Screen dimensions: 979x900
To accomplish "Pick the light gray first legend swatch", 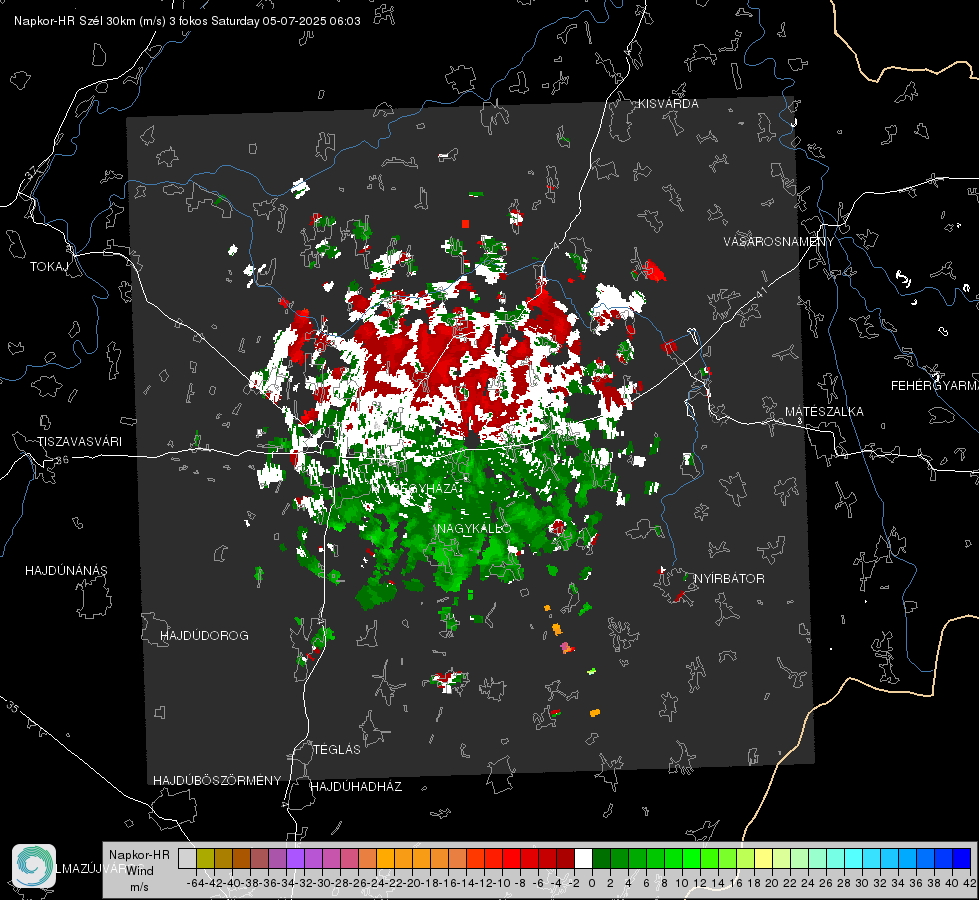I will coord(187,858).
